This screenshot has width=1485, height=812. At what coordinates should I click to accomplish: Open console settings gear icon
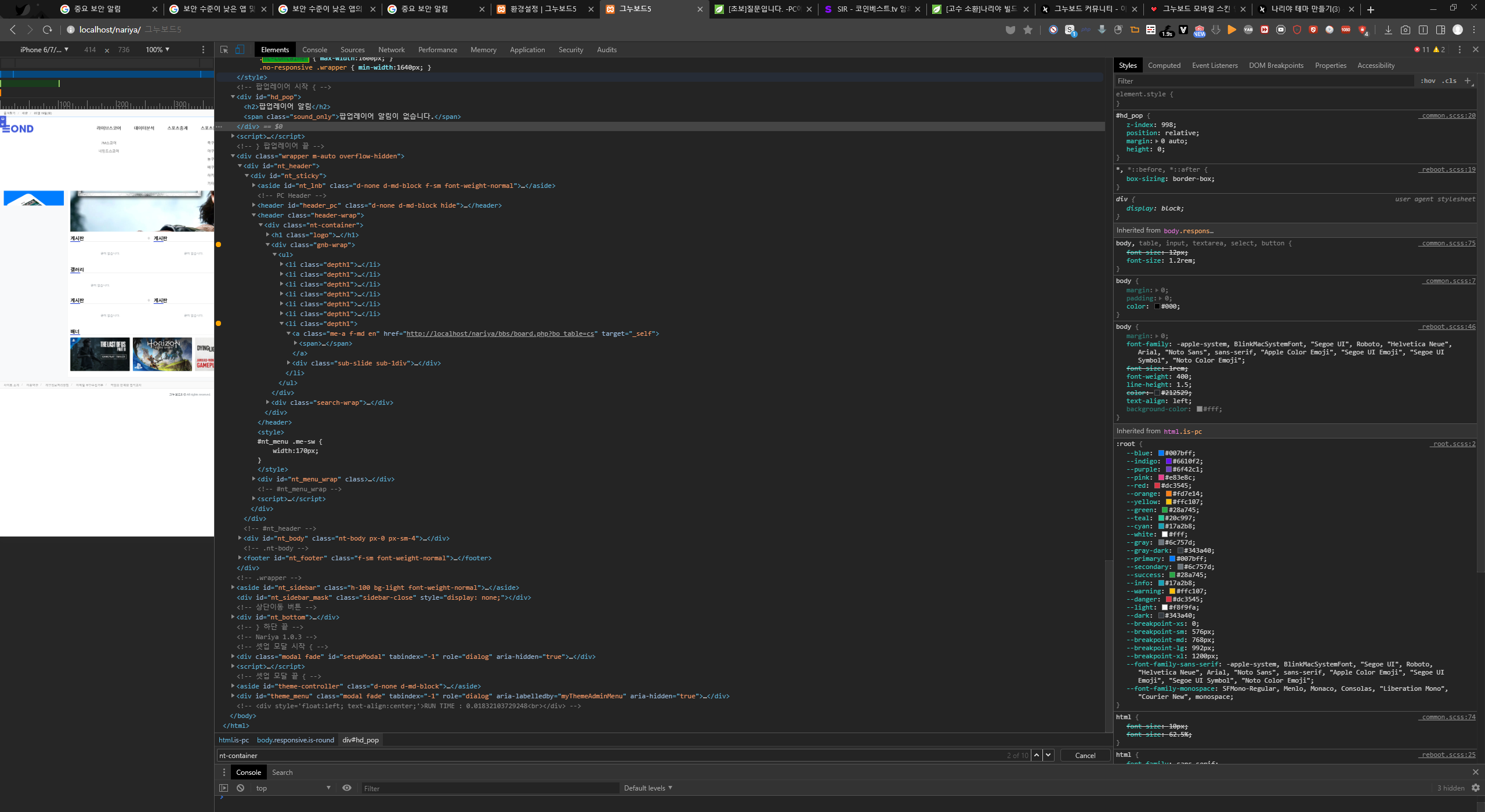[x=1476, y=788]
